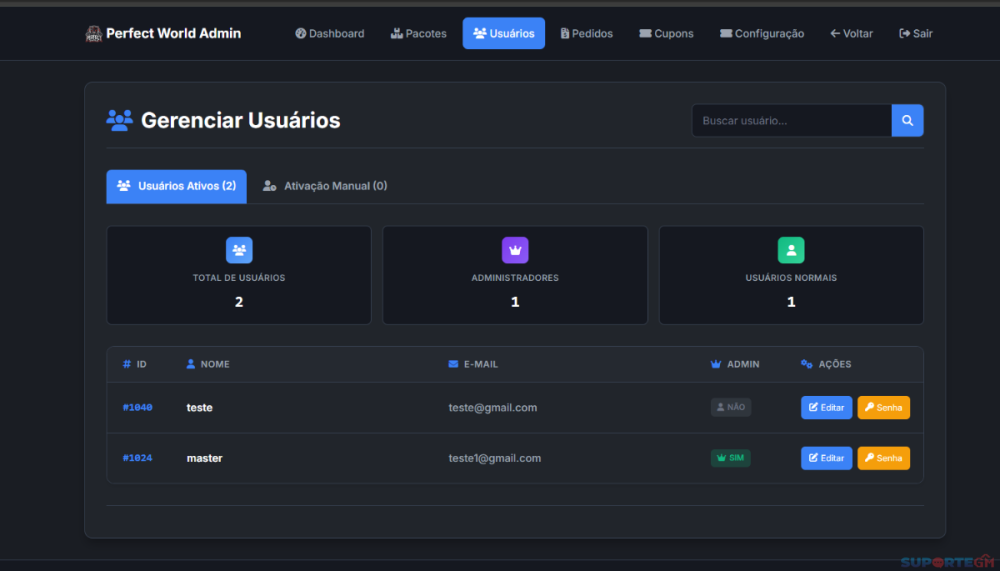
Task: Click the magnifying glass search button
Action: coord(907,121)
